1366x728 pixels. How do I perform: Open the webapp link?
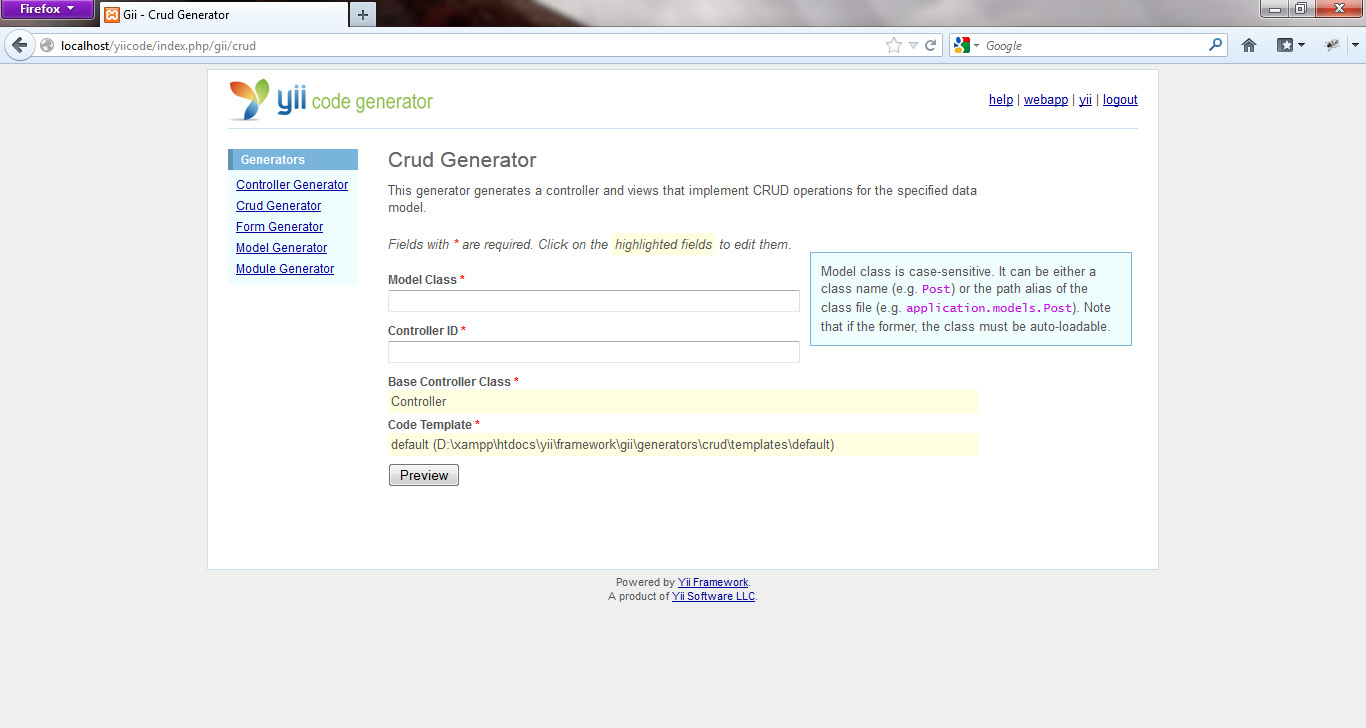coord(1046,100)
